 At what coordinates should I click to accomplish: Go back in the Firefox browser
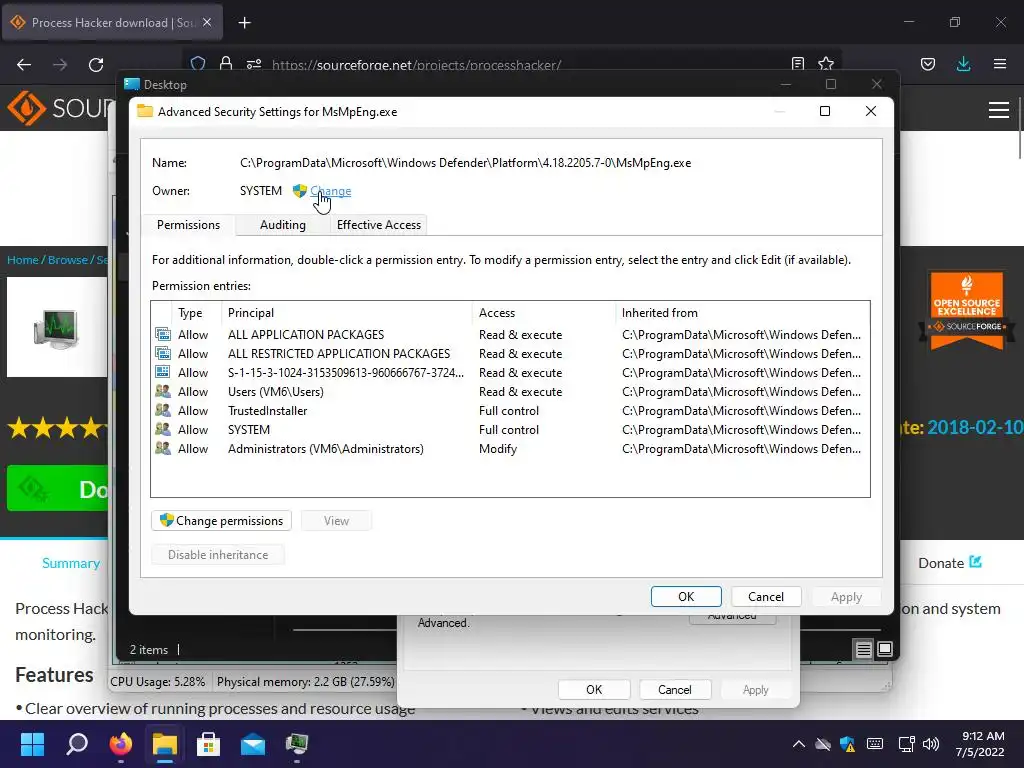click(24, 64)
